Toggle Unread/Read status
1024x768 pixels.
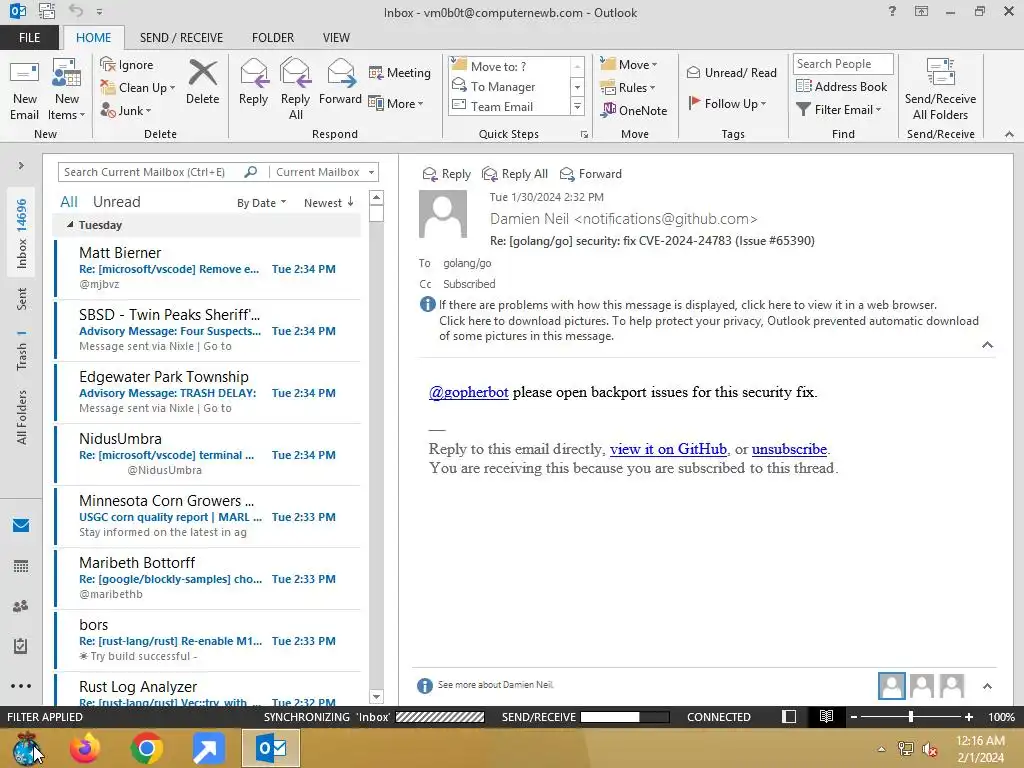coord(731,72)
